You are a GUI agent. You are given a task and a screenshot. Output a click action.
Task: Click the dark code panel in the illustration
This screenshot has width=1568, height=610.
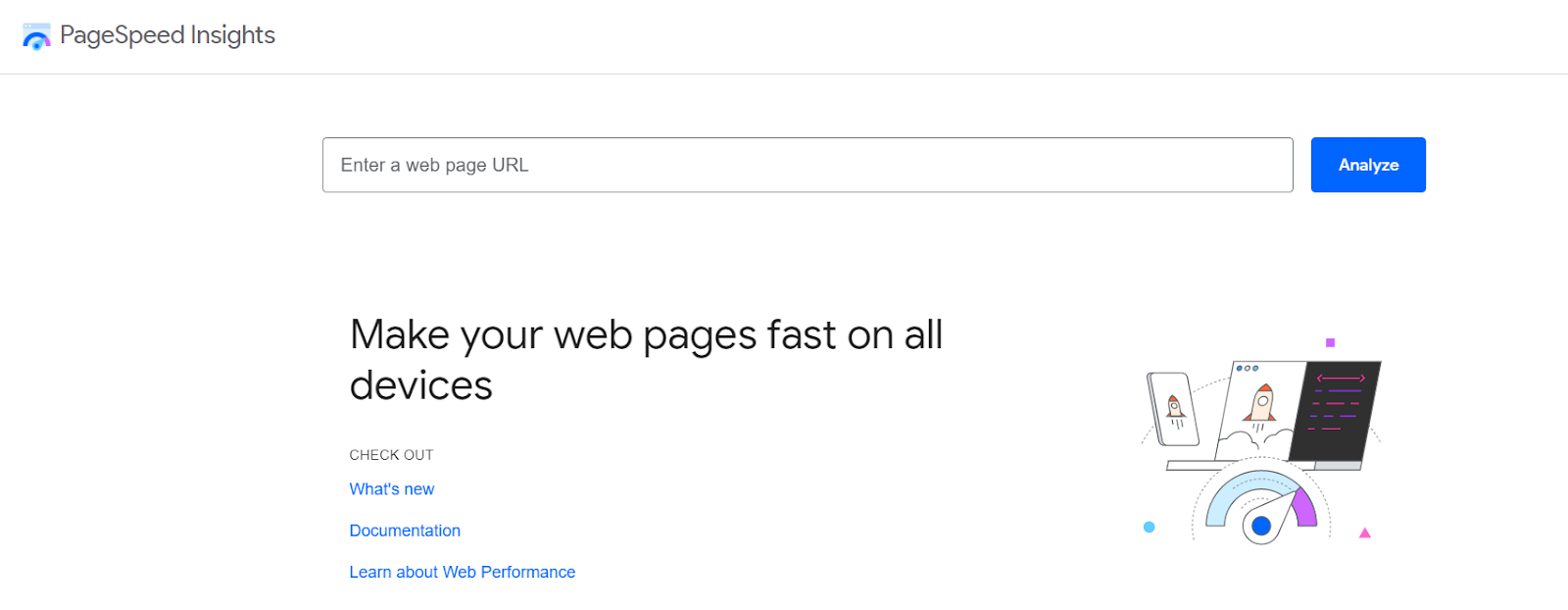coord(1337,410)
